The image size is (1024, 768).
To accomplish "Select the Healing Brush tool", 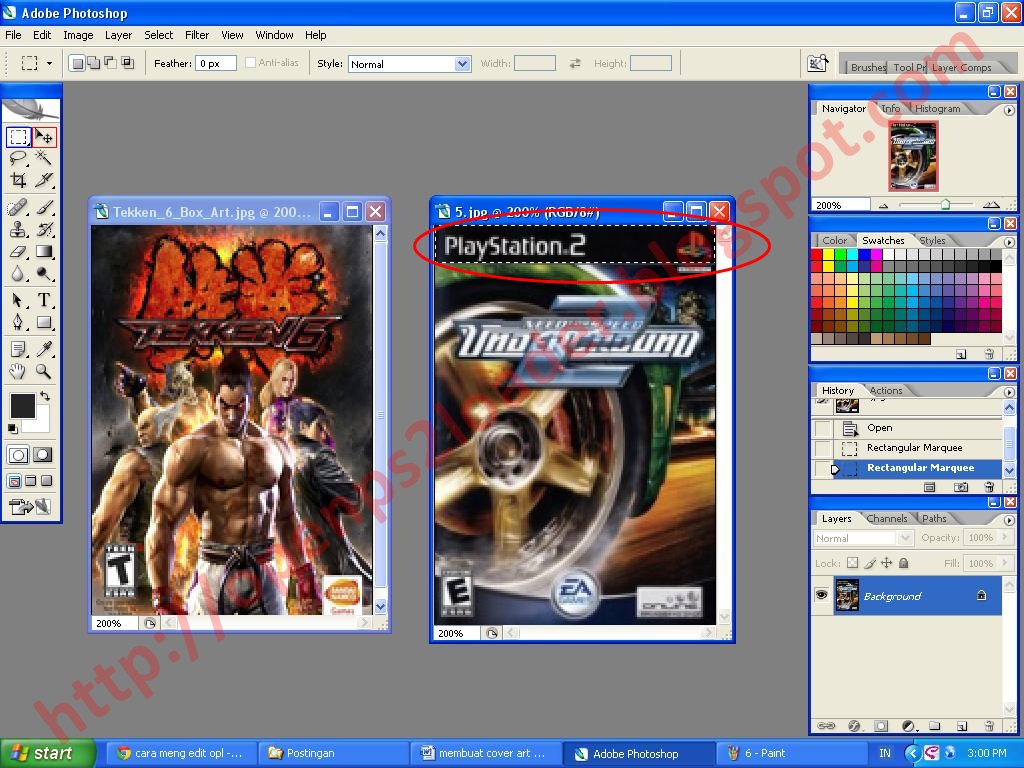I will (18, 208).
